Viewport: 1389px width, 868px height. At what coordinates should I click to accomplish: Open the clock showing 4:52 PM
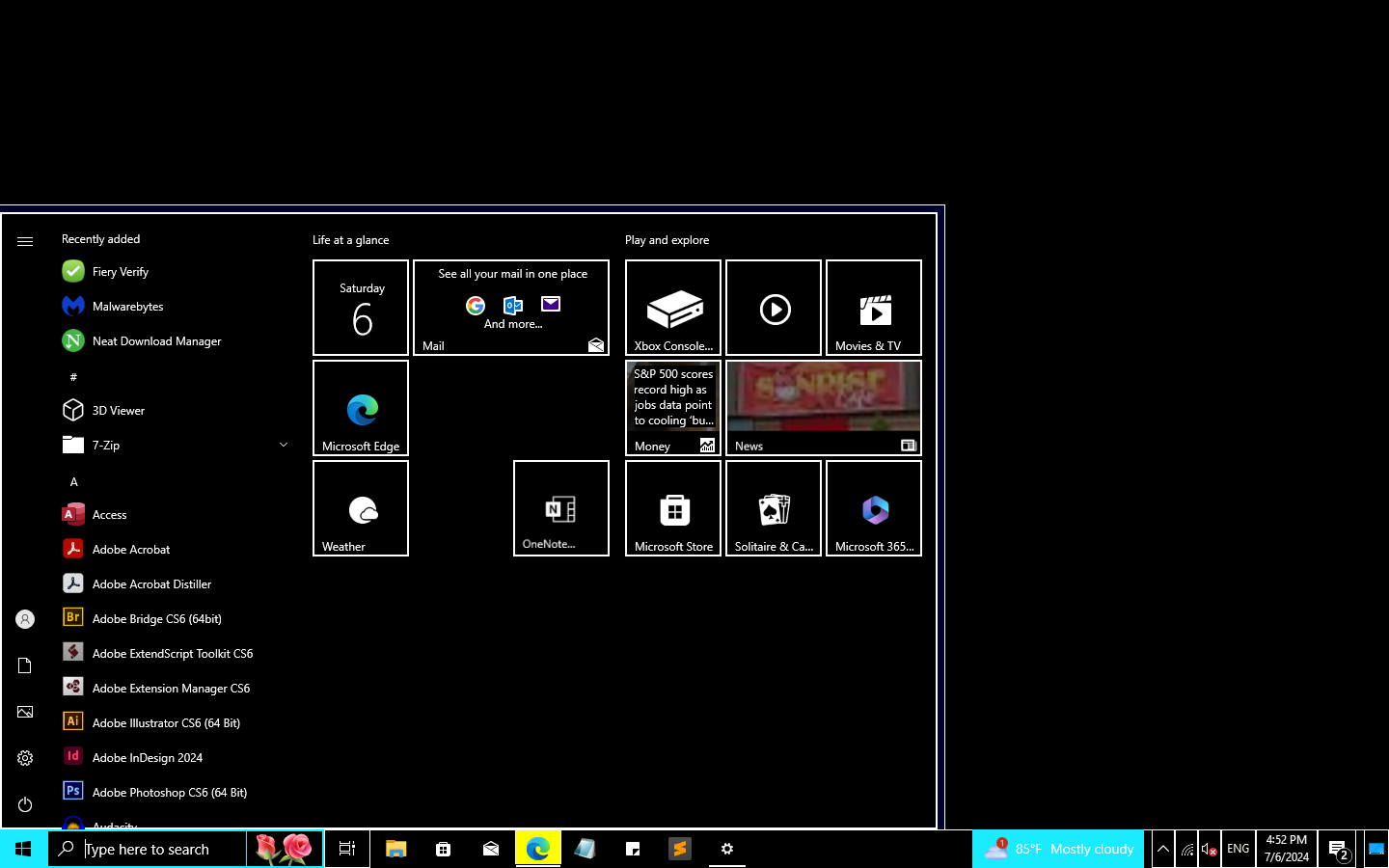pyautogui.click(x=1287, y=849)
